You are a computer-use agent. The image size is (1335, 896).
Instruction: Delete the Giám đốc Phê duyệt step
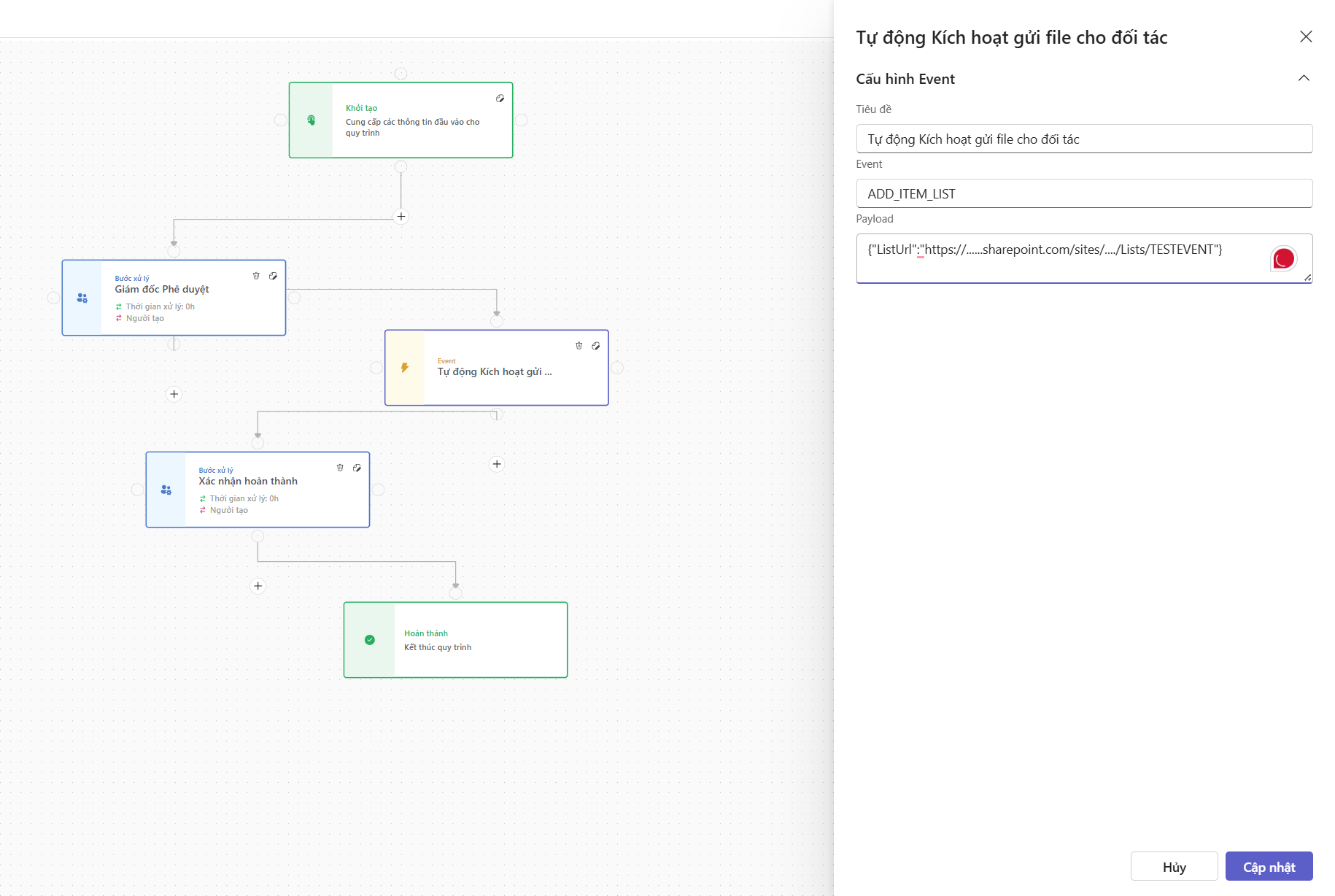(x=256, y=276)
